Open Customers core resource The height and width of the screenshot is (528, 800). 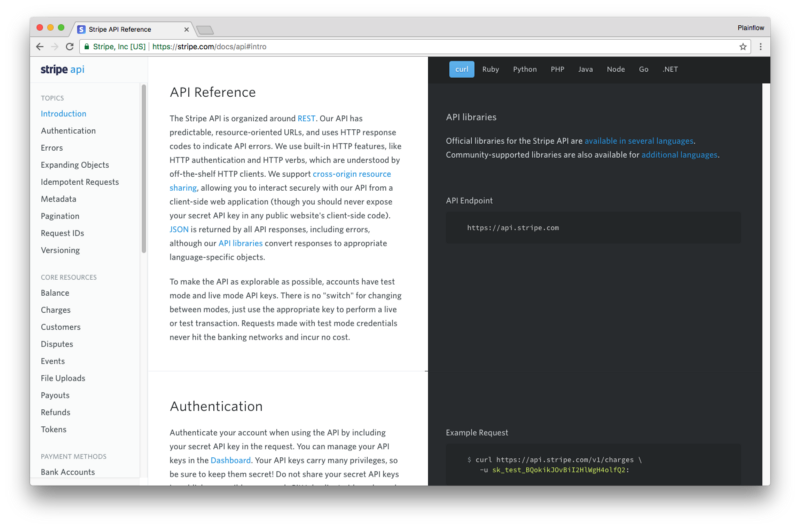click(61, 327)
